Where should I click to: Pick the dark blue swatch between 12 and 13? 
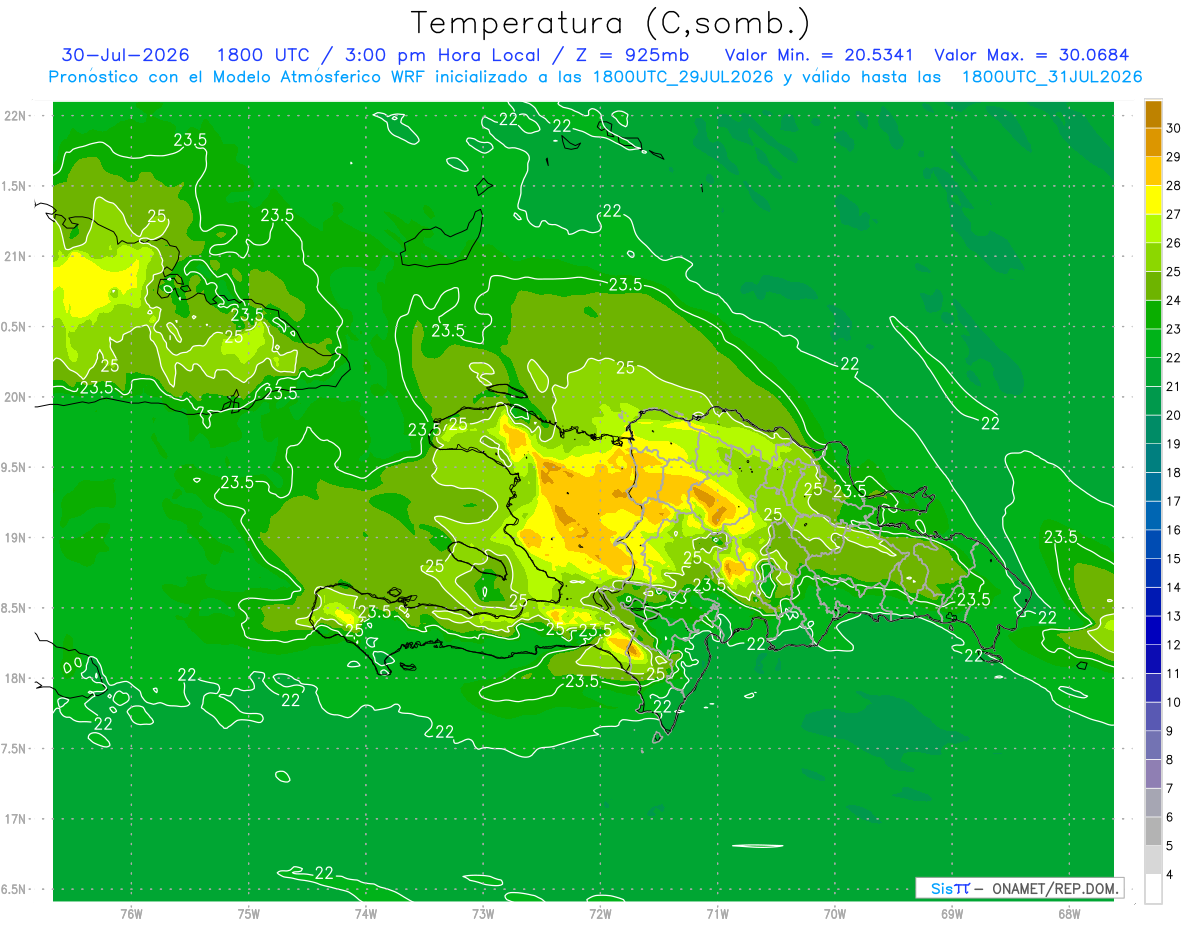[x=1153, y=631]
